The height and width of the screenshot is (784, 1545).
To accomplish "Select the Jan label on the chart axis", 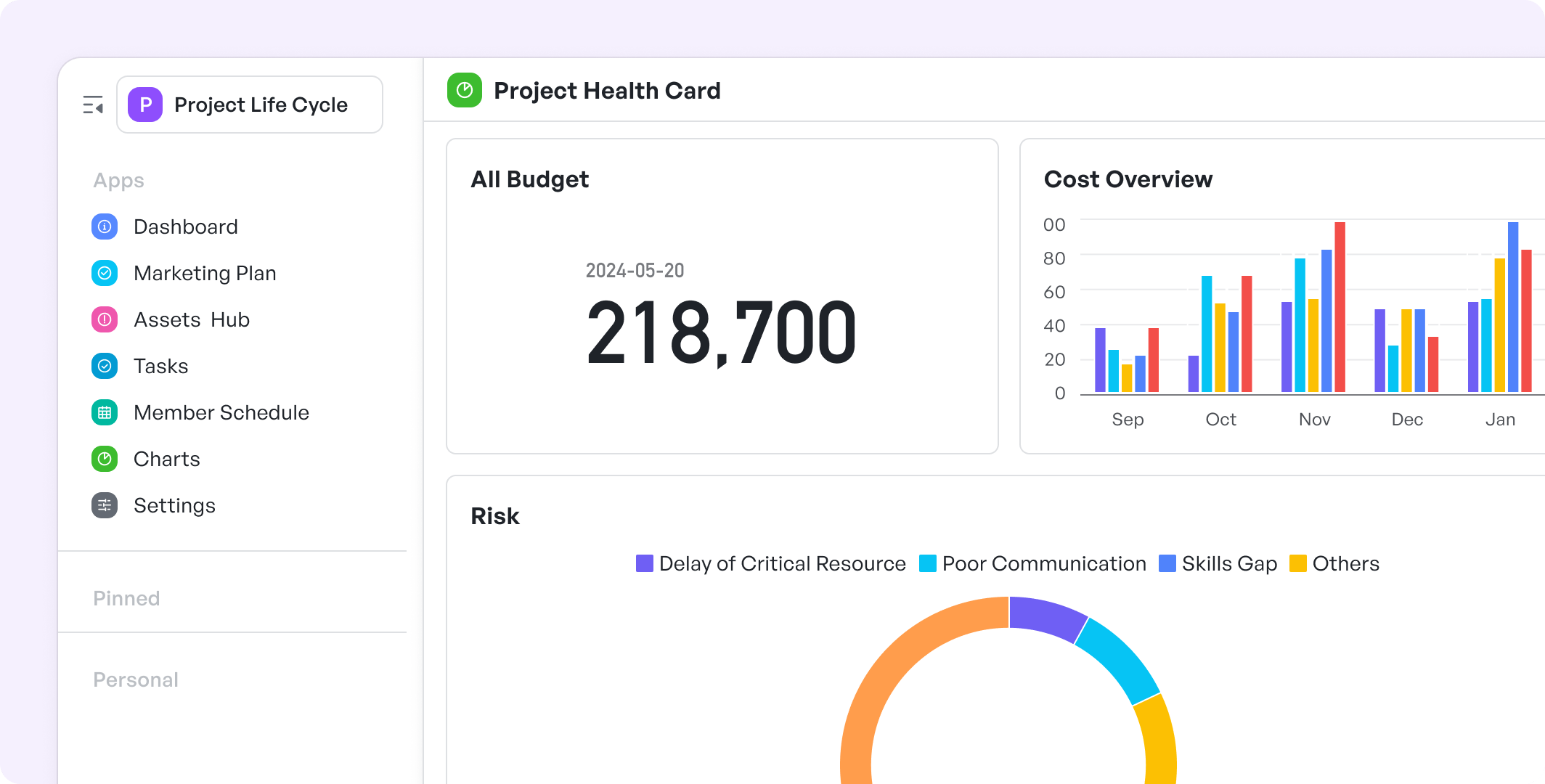I will click(1501, 420).
